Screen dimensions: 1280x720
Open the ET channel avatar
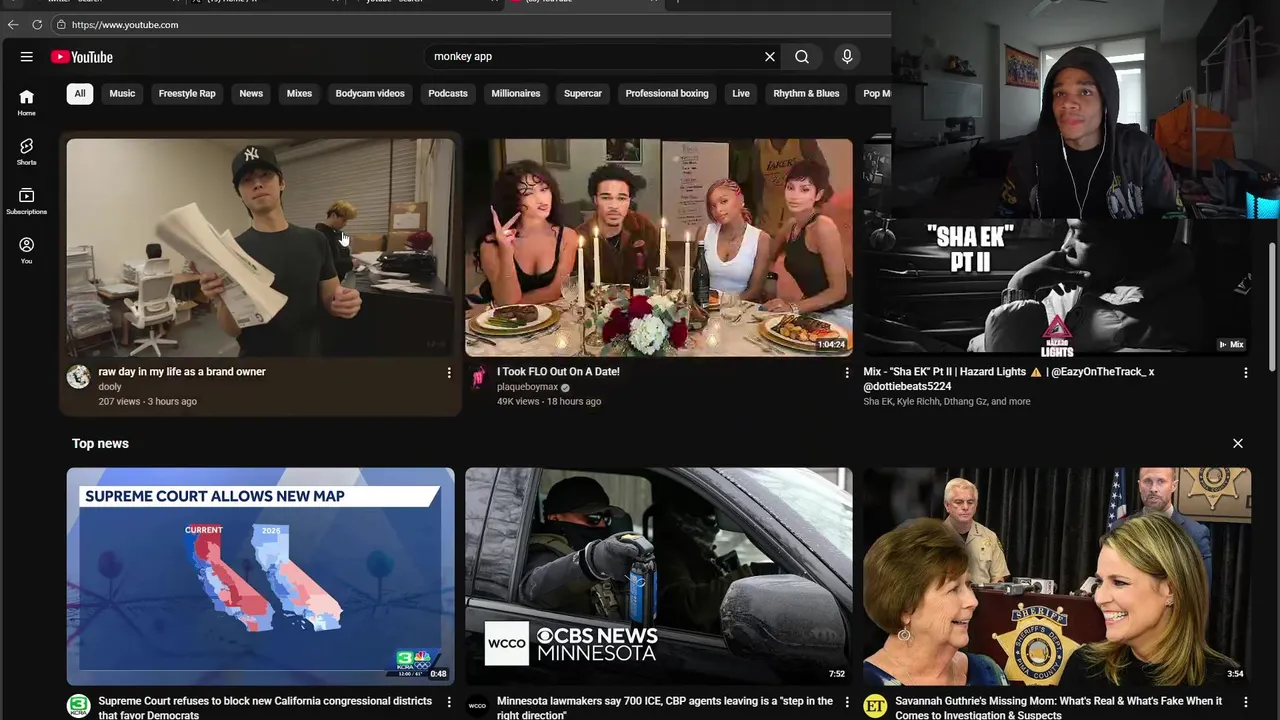coord(875,706)
